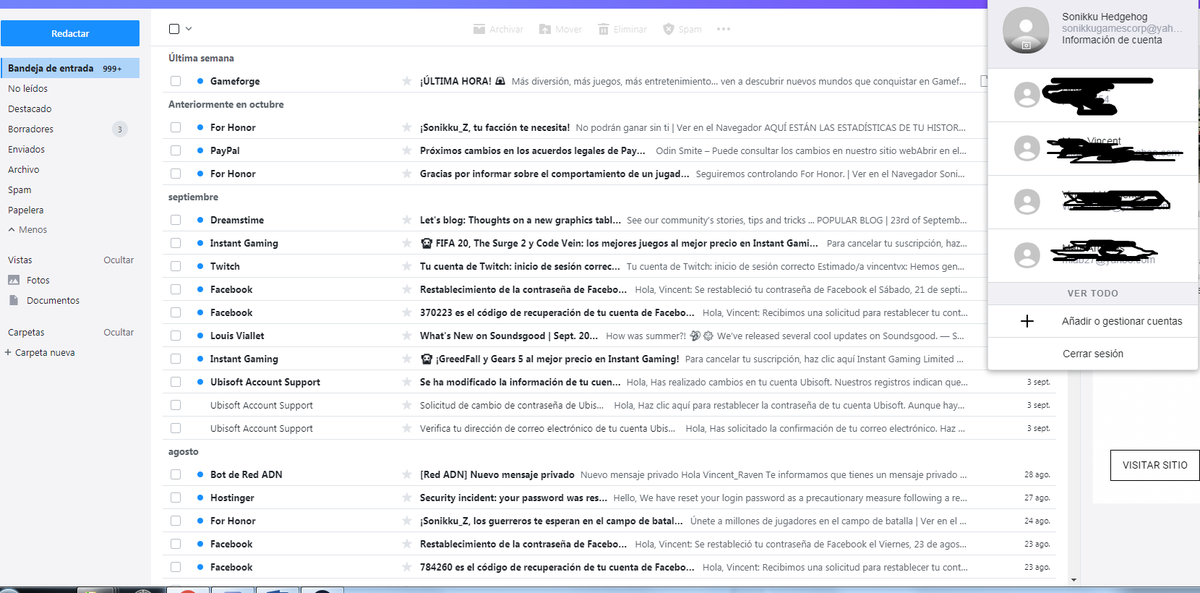1200x593 pixels.
Task: Star the Twitch inicio de sesión email
Action: [406, 267]
